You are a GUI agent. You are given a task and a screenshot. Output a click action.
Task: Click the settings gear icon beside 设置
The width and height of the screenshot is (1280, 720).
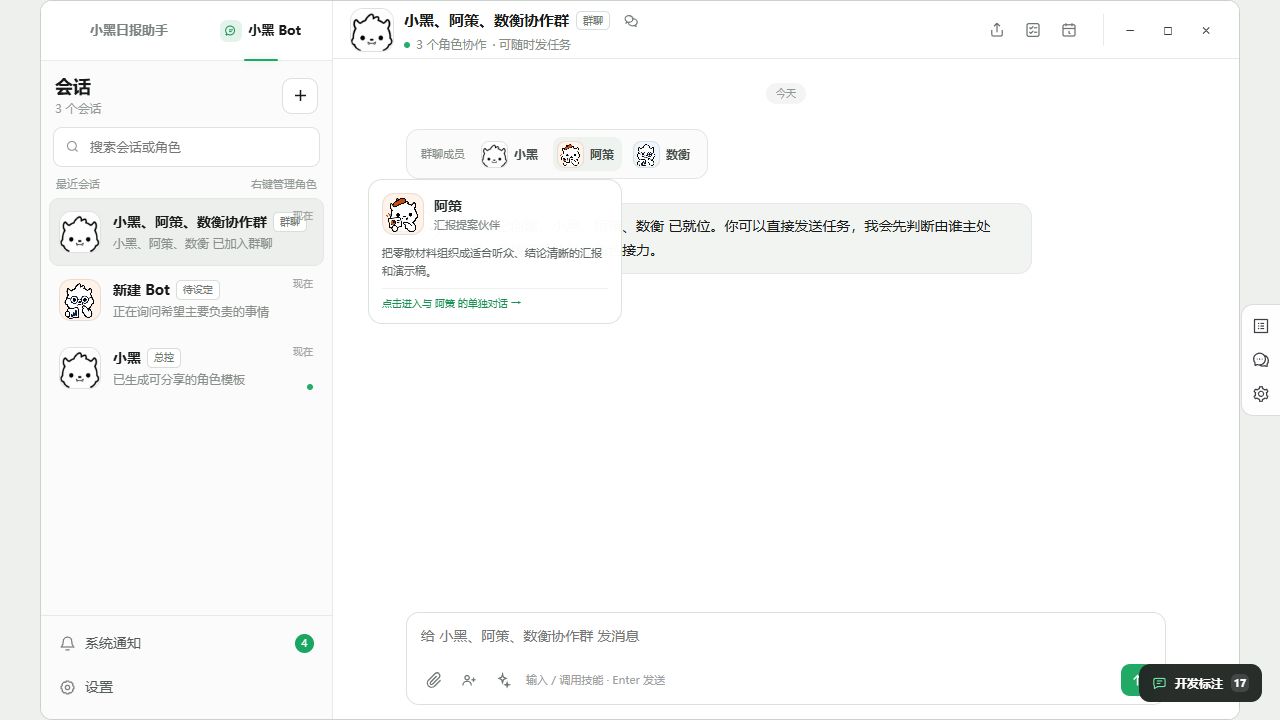tap(68, 688)
